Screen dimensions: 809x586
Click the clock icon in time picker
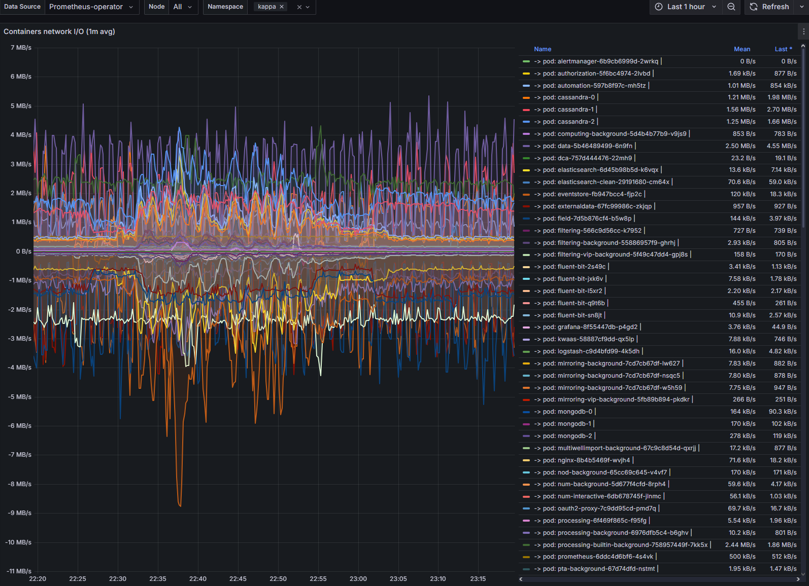click(658, 7)
